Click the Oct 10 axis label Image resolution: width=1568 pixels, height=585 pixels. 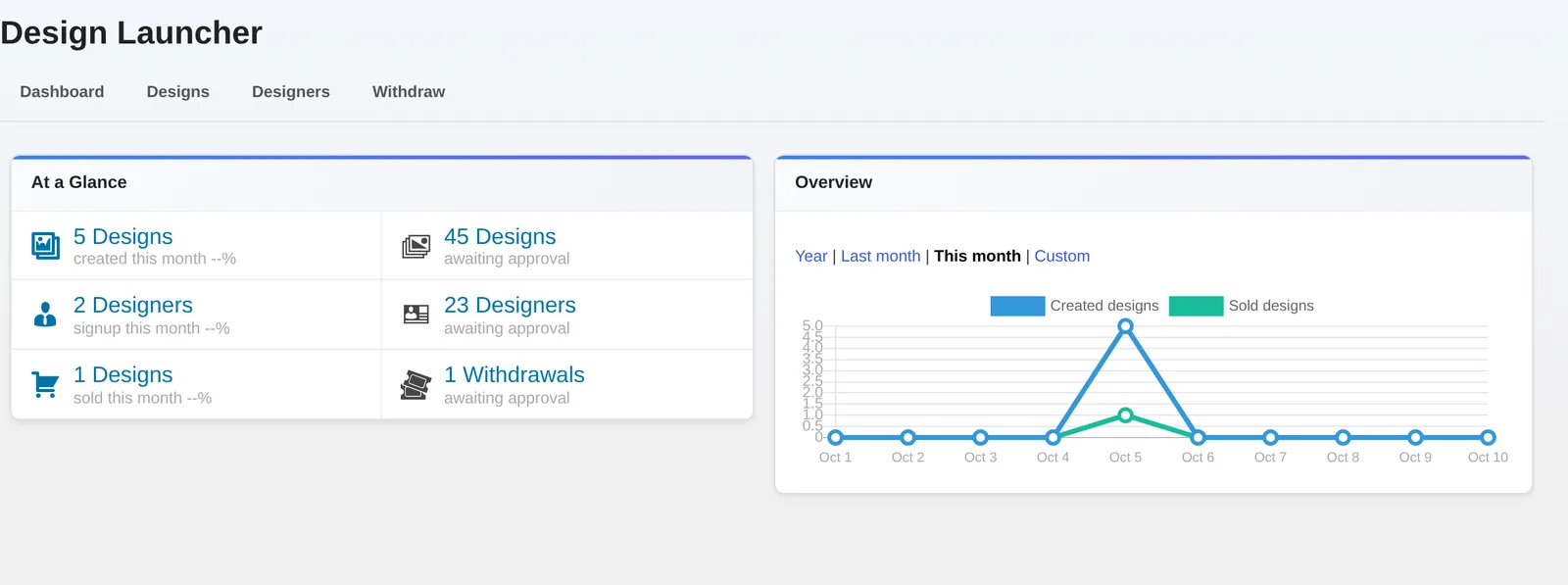coord(1488,458)
